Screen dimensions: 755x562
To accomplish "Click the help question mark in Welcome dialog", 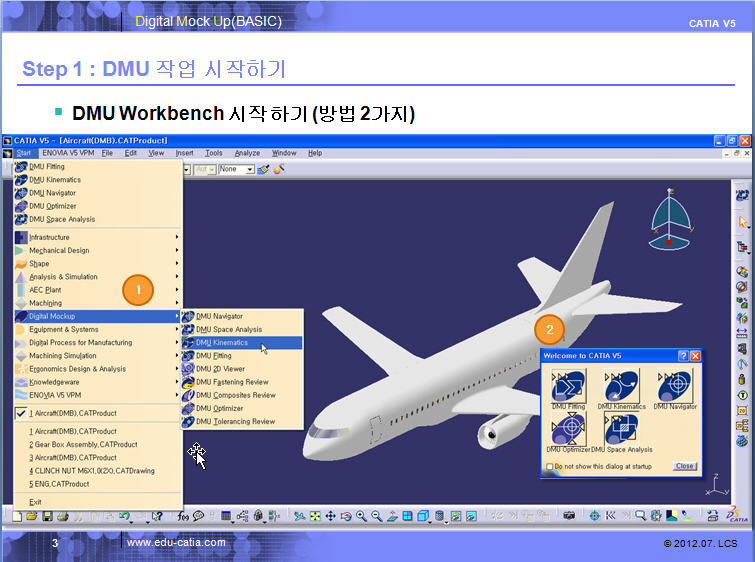I will point(682,356).
